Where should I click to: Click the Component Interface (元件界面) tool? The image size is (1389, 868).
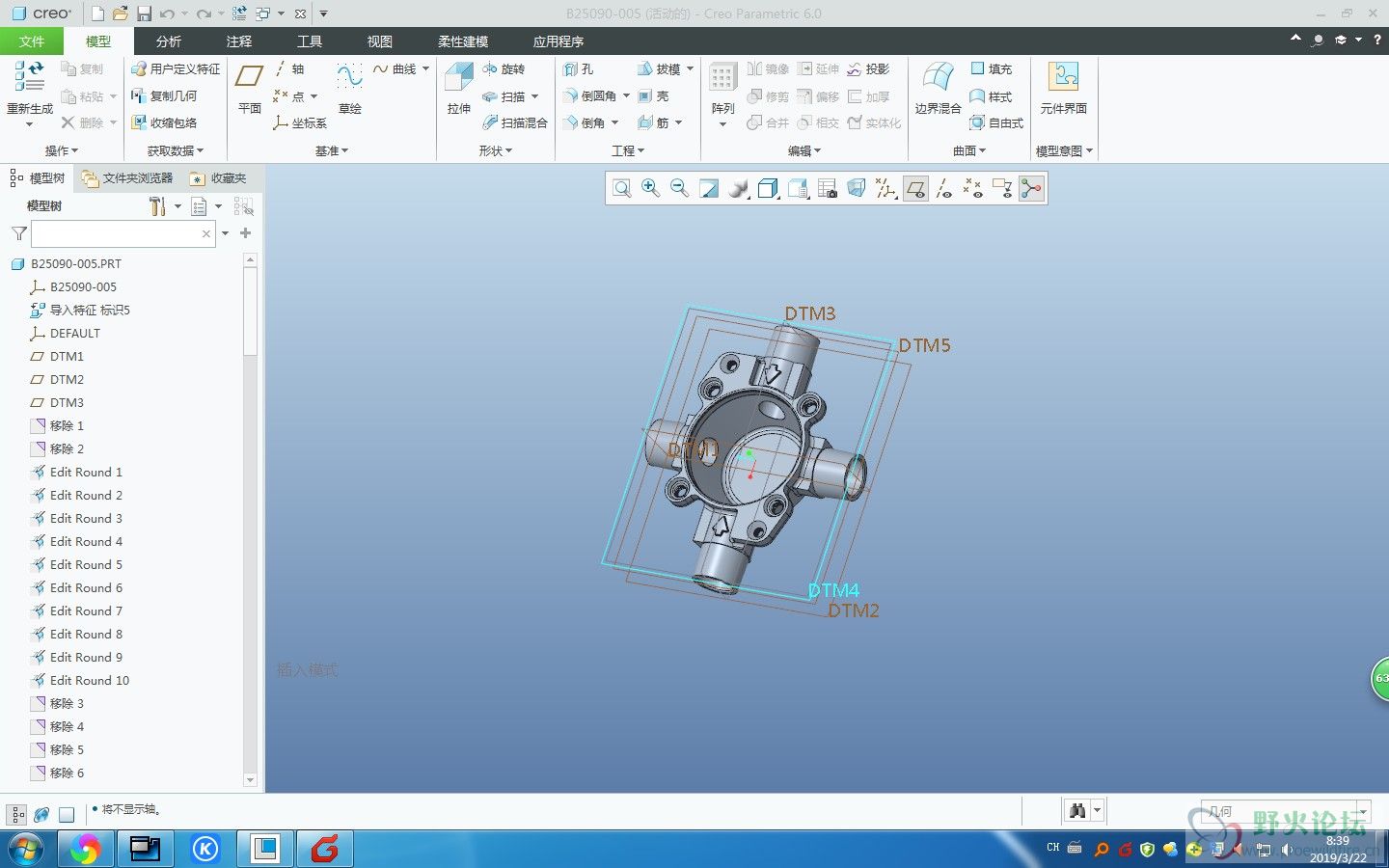tap(1063, 88)
